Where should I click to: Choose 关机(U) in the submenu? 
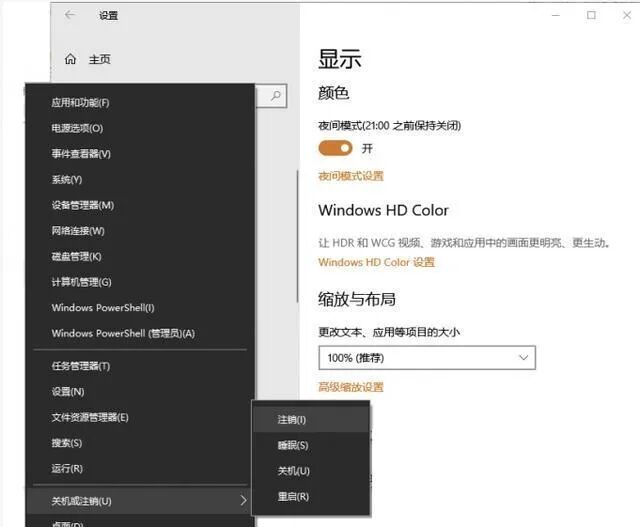311,471
